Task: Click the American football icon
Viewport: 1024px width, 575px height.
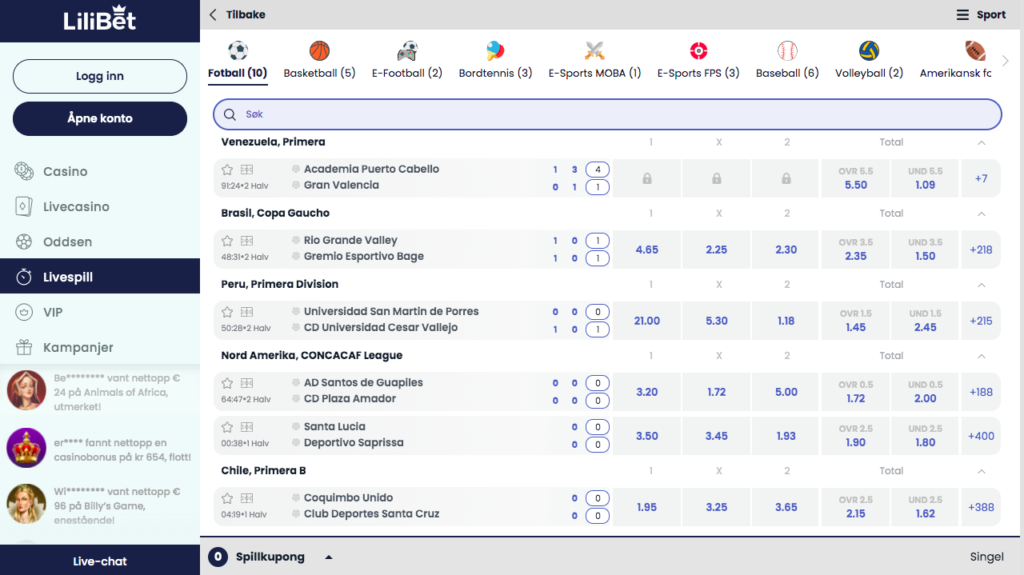Action: [974, 50]
